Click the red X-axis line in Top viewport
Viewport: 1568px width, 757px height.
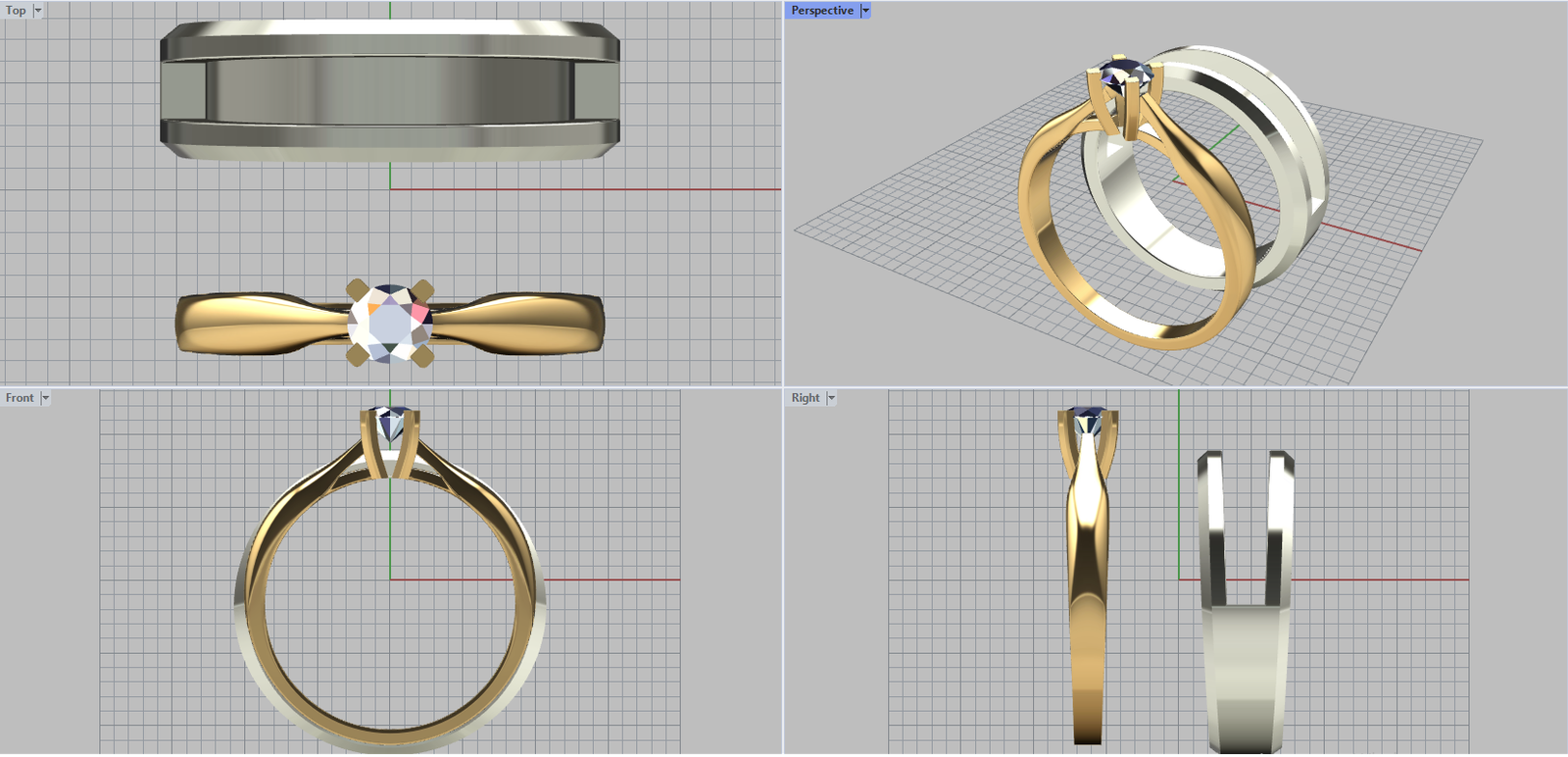pyautogui.click(x=588, y=189)
